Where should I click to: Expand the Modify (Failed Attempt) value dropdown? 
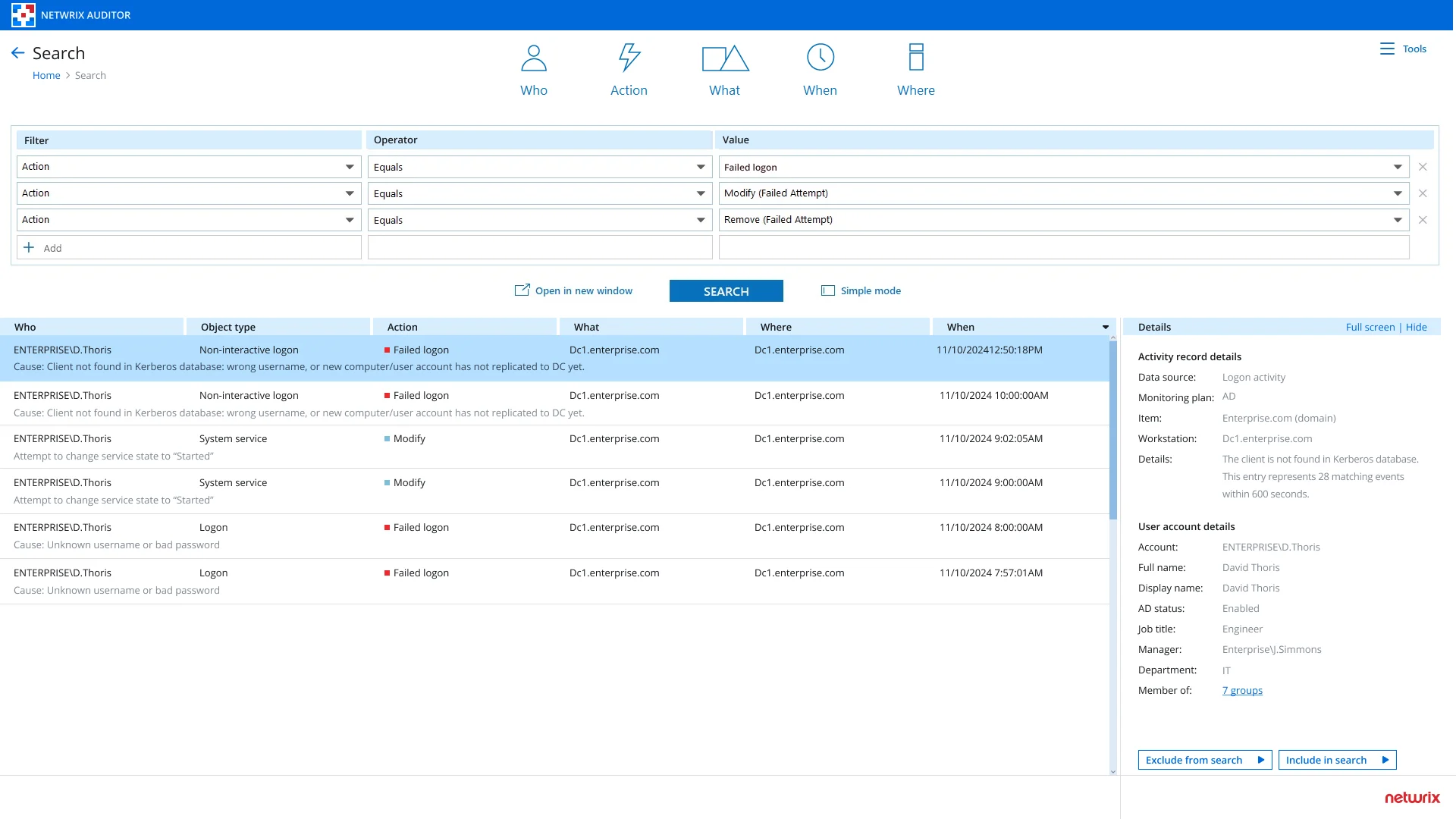tap(1398, 193)
